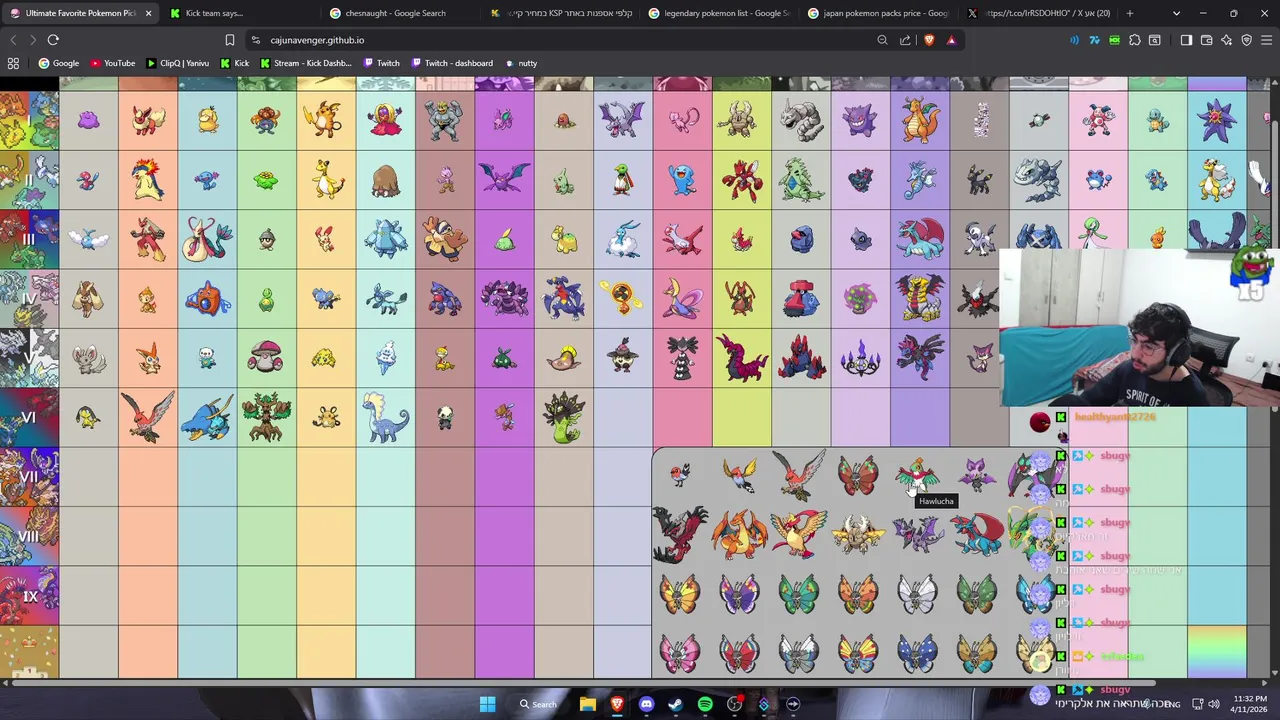The width and height of the screenshot is (1280, 720).
Task: Switch to the KSP tab
Action: [x=560, y=13]
